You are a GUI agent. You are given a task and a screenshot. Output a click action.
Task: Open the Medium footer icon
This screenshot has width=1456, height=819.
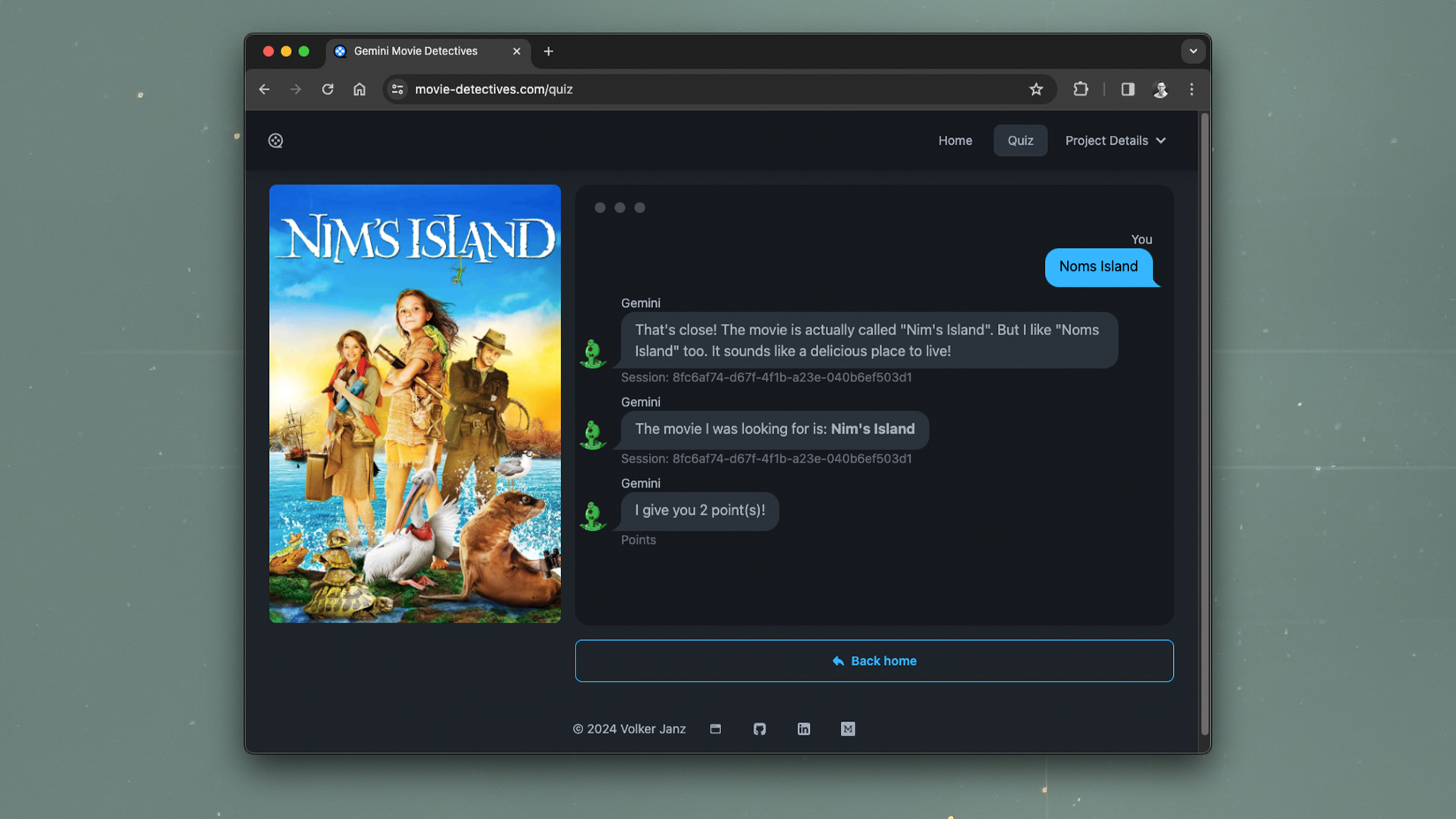pyautogui.click(x=848, y=729)
